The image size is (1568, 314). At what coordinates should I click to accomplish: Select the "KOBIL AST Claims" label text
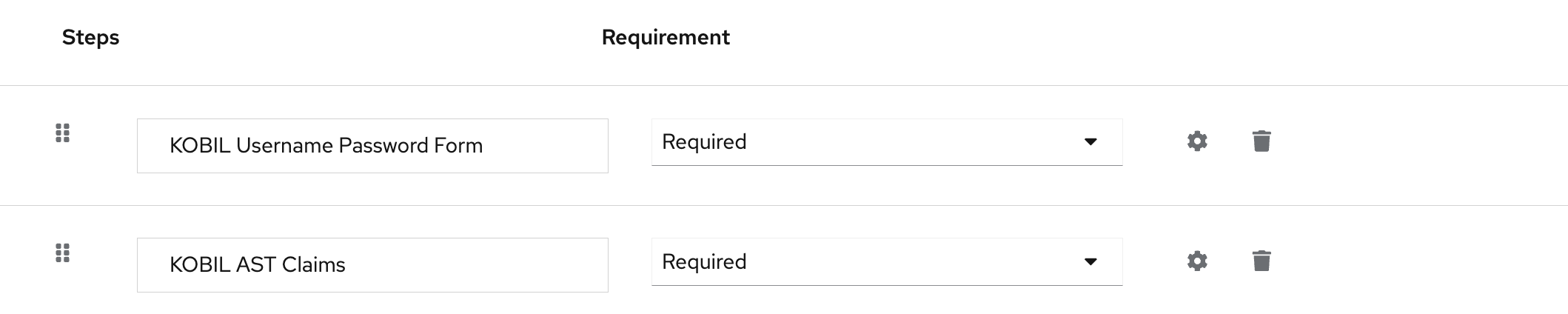257,265
